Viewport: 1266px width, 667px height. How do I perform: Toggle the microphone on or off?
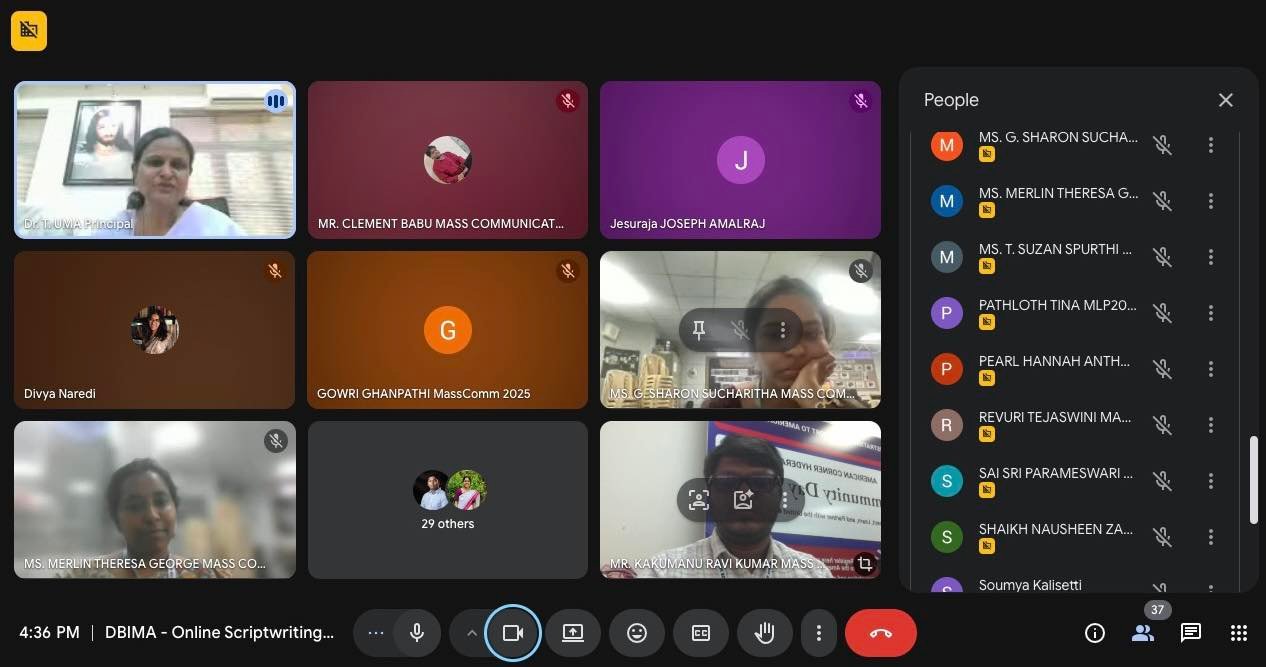point(417,633)
